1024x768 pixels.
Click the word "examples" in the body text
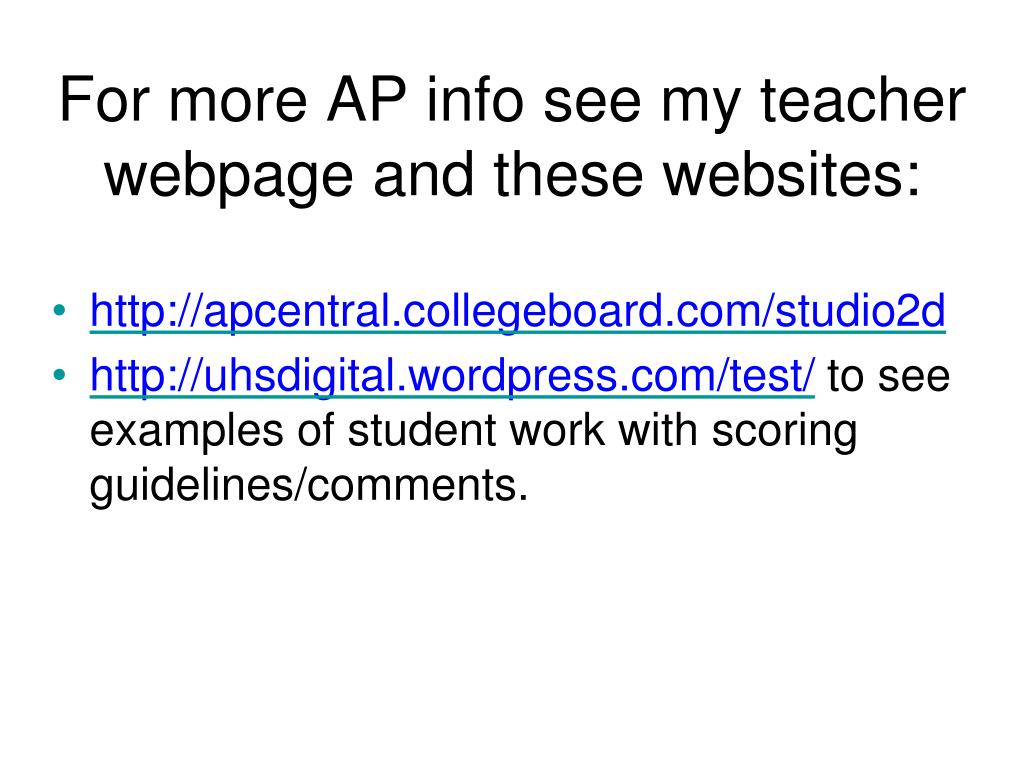pos(187,432)
